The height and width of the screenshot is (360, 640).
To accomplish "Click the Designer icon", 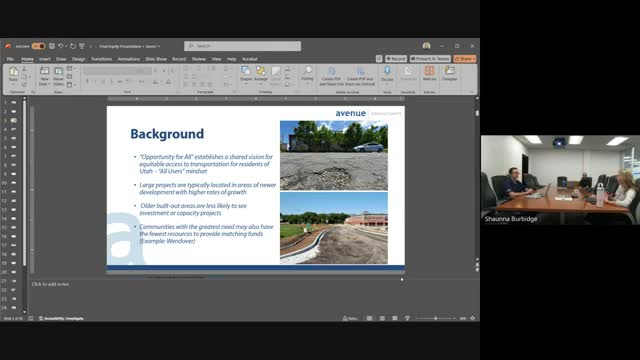I will tap(449, 71).
